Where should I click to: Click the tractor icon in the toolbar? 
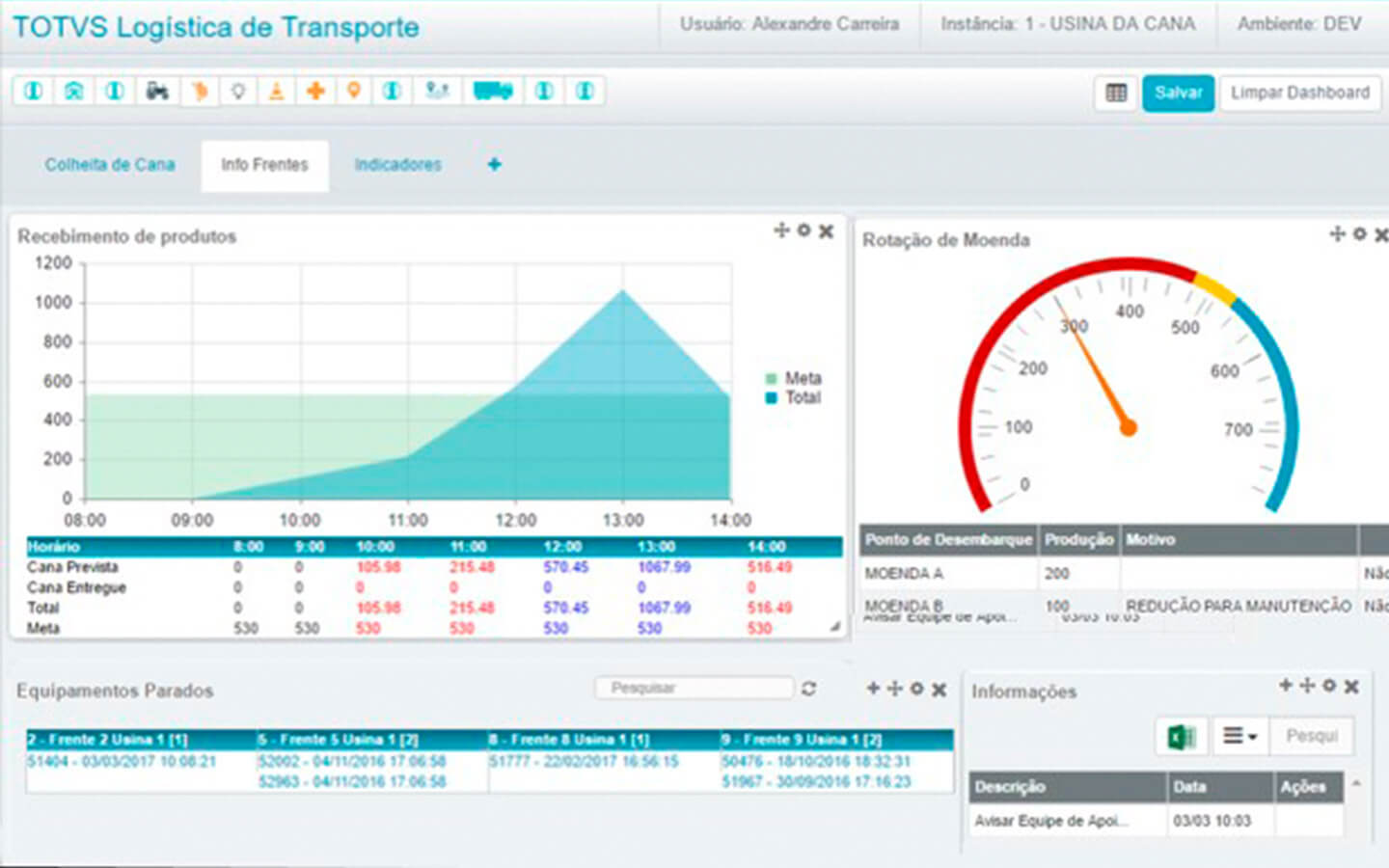(x=157, y=92)
